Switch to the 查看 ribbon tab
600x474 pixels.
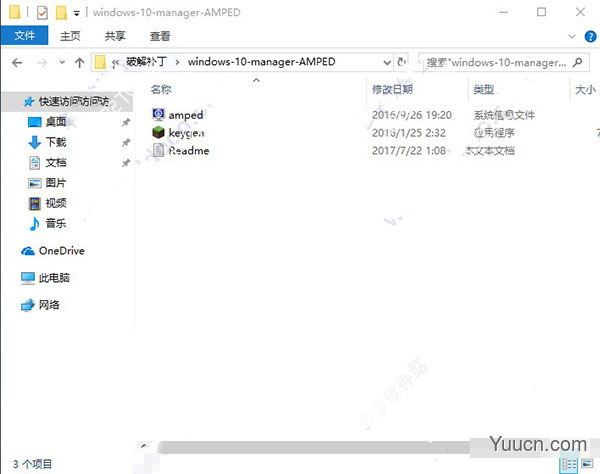pyautogui.click(x=160, y=36)
